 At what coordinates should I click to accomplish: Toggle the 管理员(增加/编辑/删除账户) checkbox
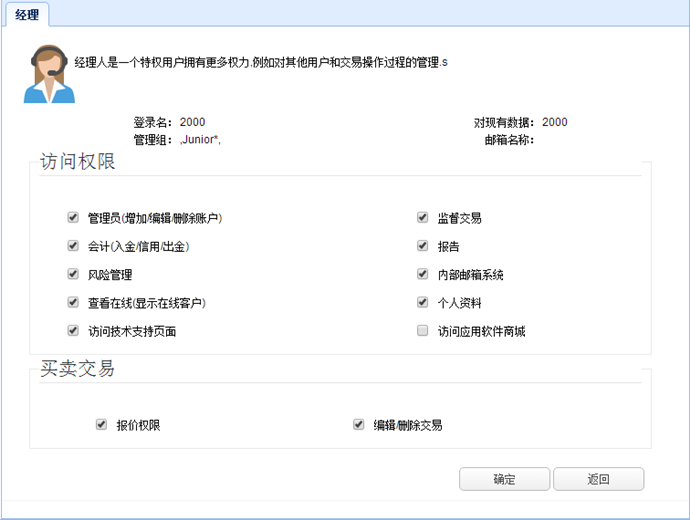pos(72,217)
